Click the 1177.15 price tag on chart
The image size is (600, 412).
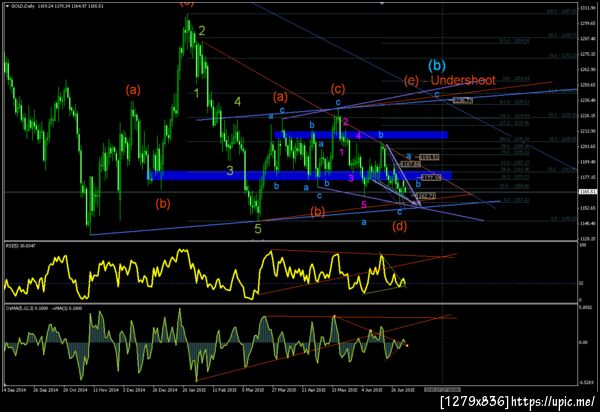coord(431,178)
